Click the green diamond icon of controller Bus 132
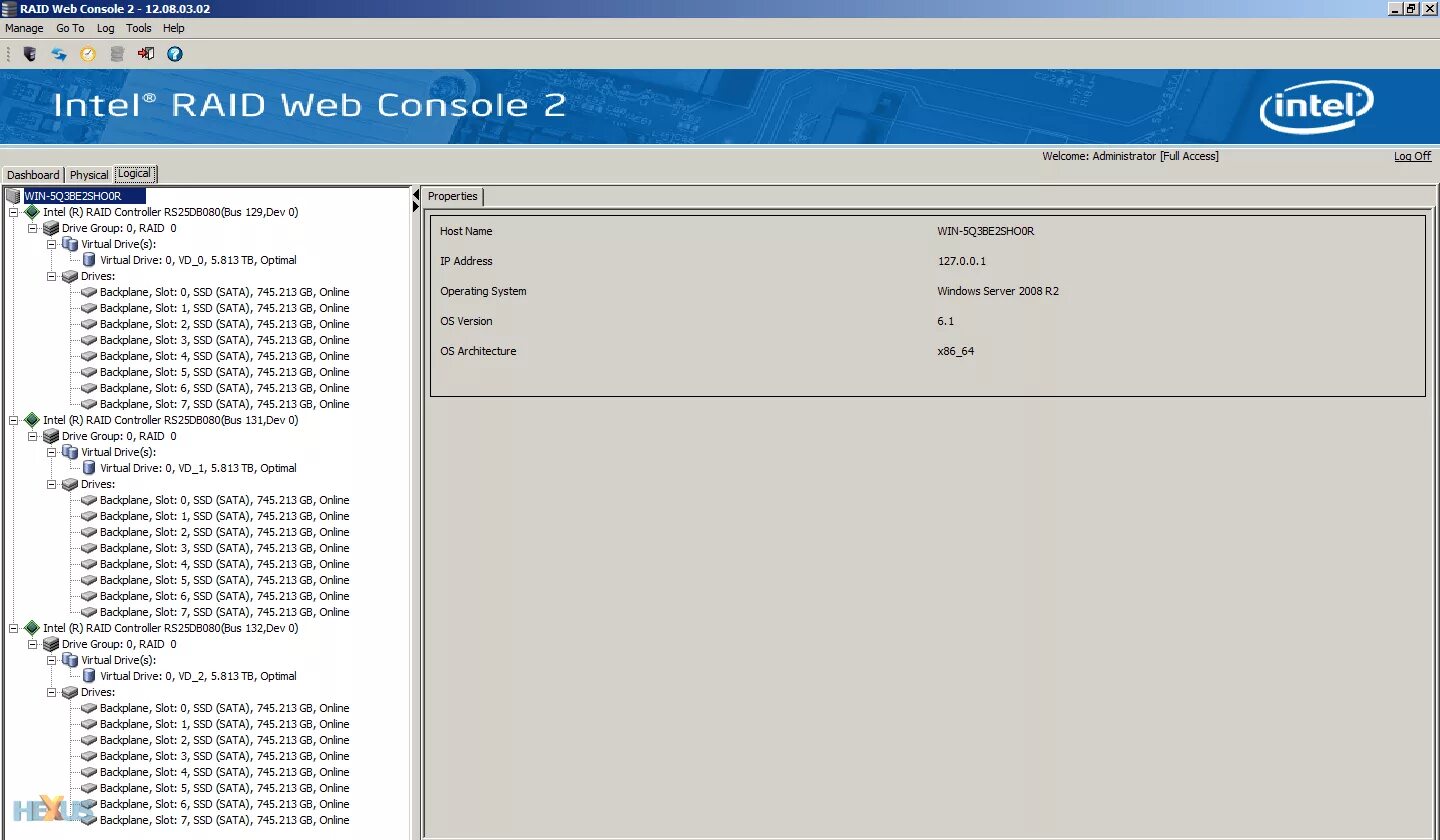 pos(32,628)
